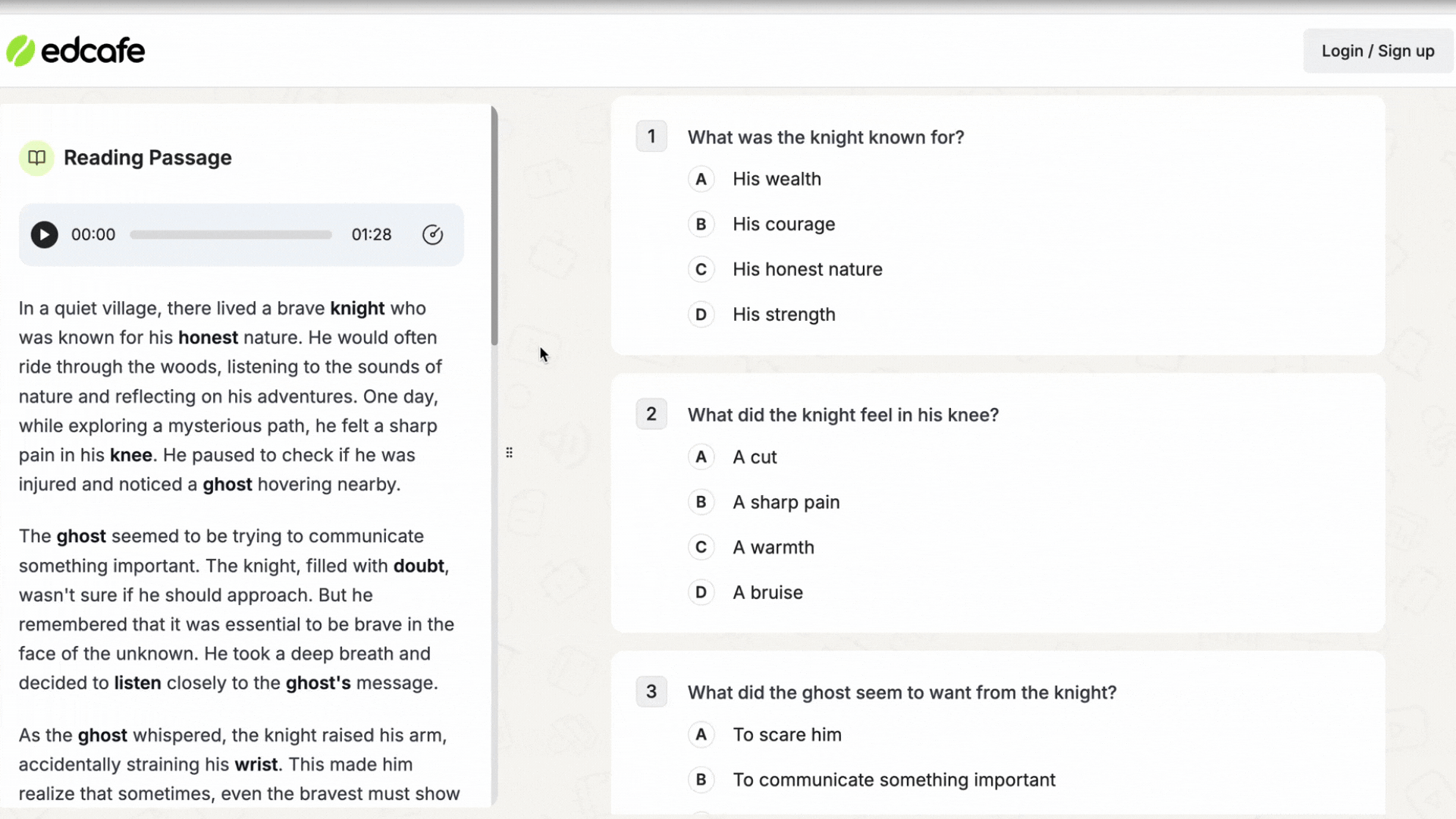Choose option C His honest nature
The height and width of the screenshot is (819, 1456).
point(701,270)
